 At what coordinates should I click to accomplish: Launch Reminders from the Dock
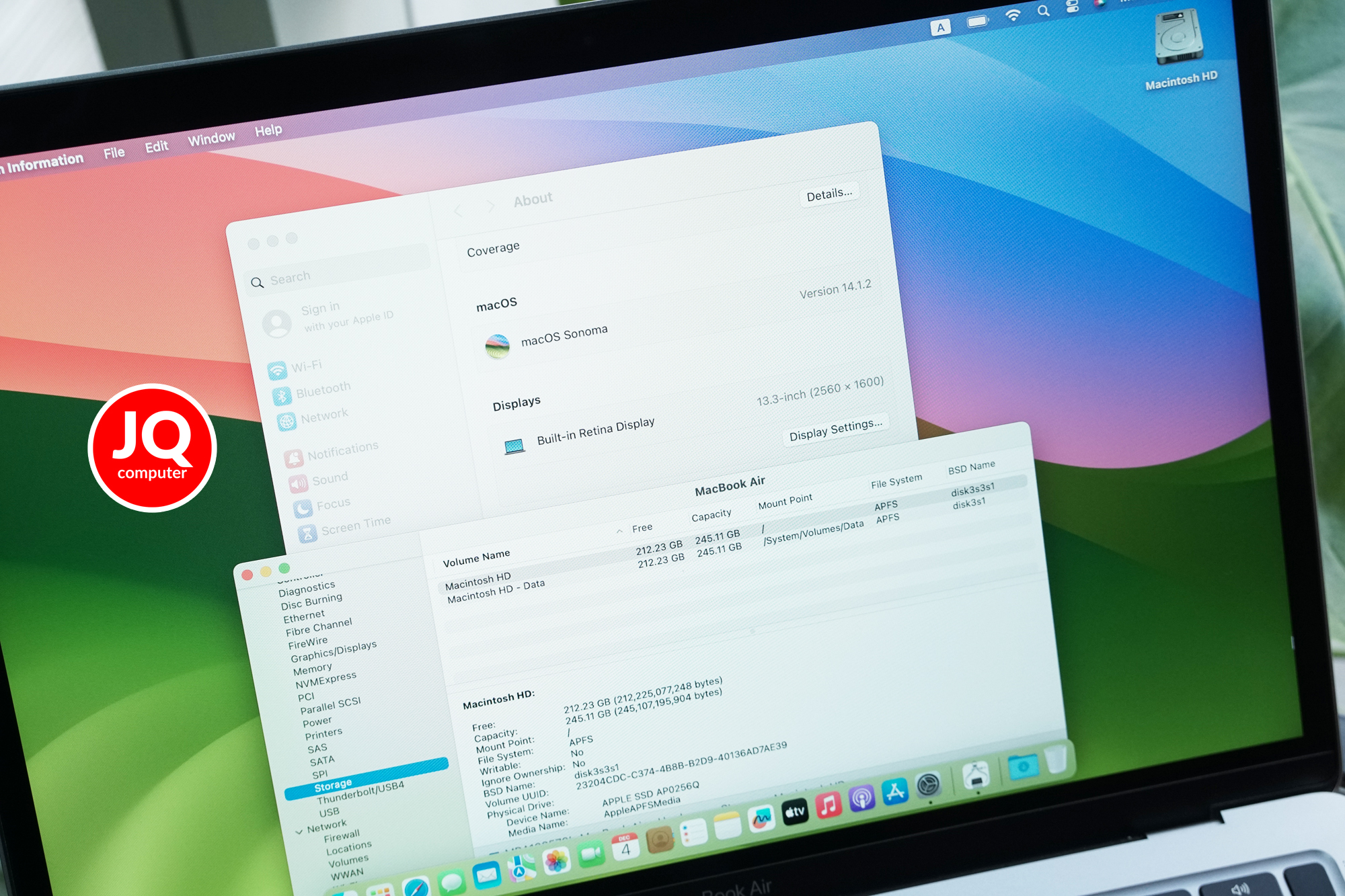coord(693,833)
